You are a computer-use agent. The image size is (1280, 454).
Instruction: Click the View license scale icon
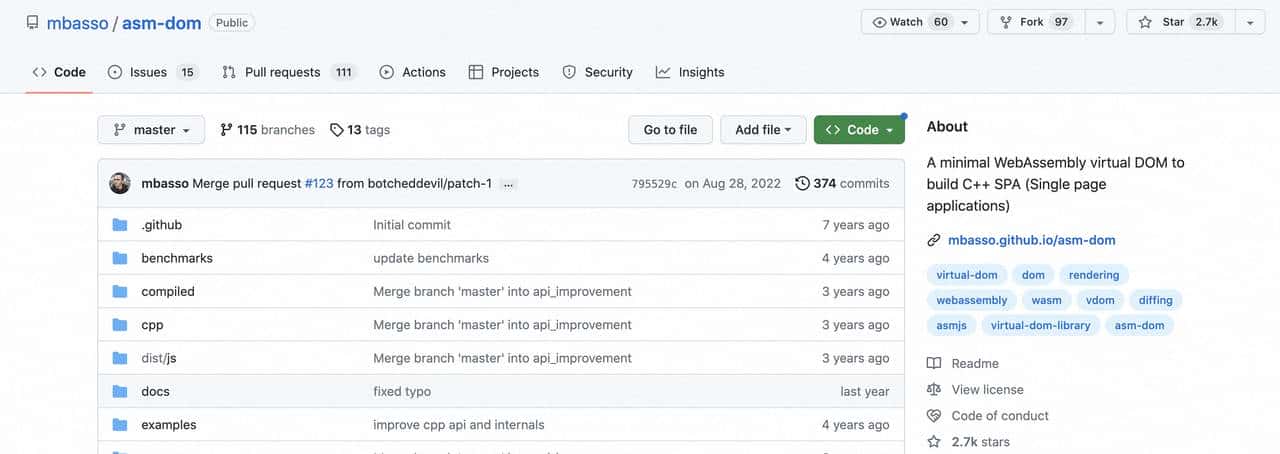pos(934,390)
